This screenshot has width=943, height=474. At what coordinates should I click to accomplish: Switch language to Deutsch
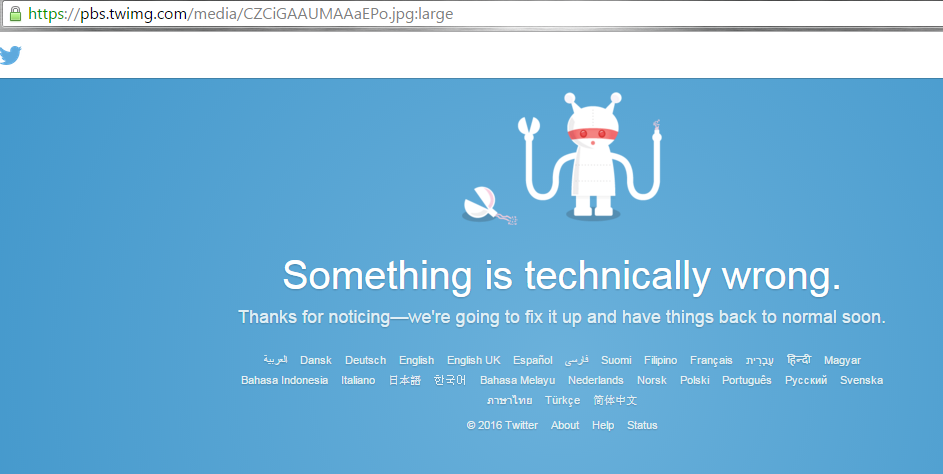[x=365, y=360]
